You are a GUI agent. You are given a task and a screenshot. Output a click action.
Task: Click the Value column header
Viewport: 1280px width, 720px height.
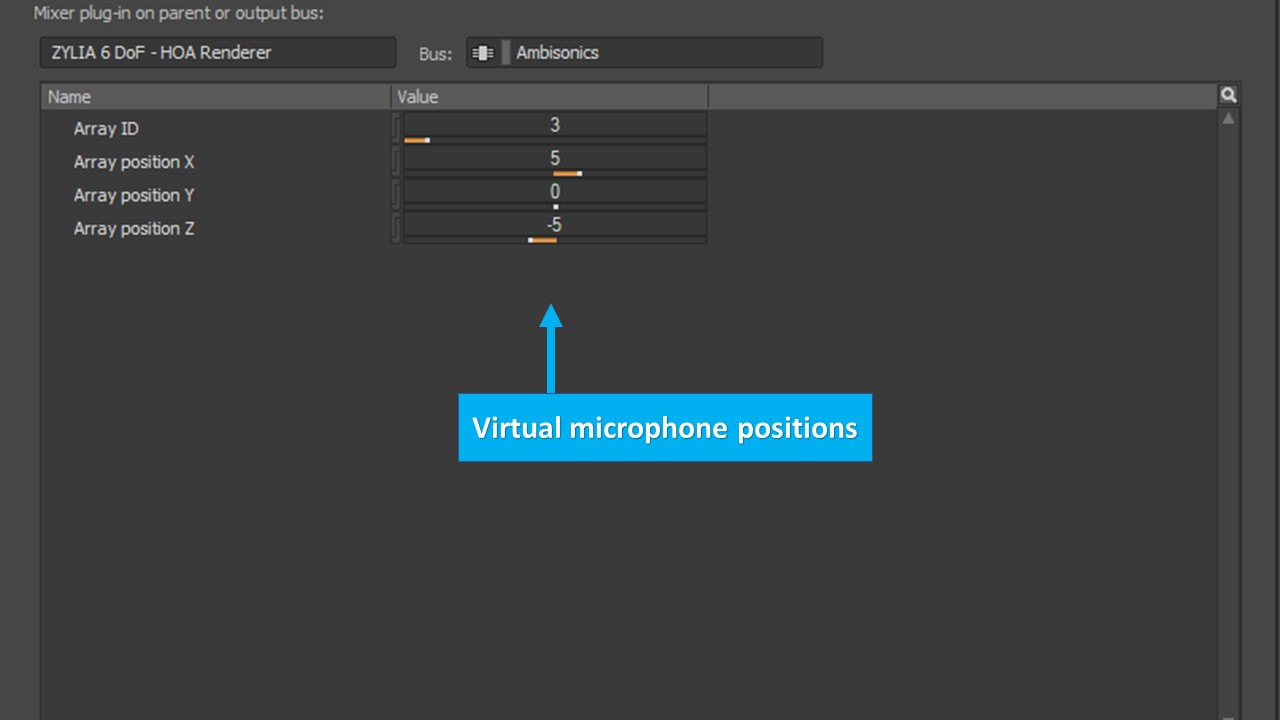(548, 97)
